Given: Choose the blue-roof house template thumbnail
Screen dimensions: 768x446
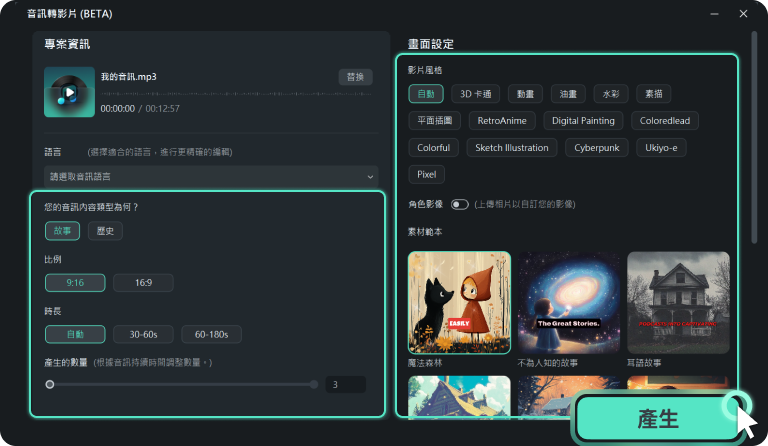Looking at the screenshot, I should coord(459,396).
